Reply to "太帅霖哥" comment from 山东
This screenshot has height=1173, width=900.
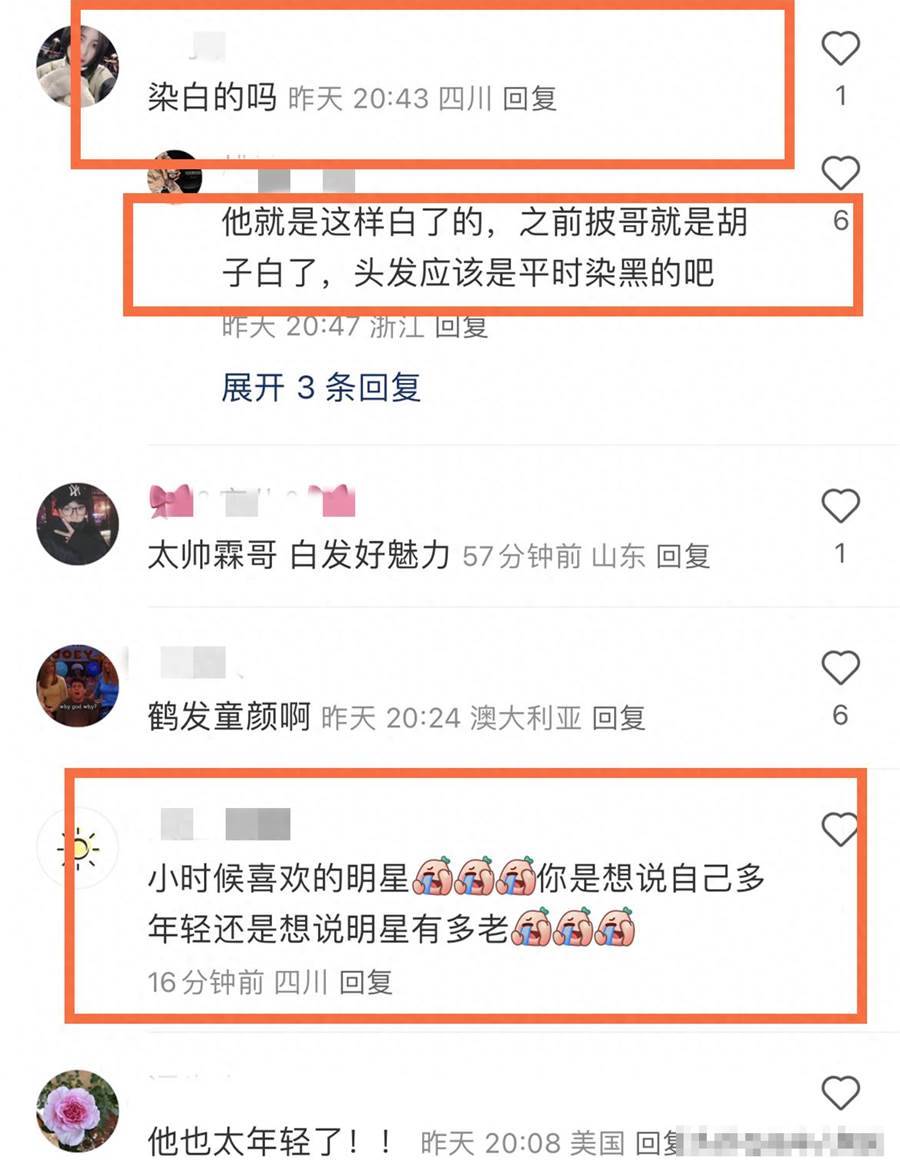point(682,556)
